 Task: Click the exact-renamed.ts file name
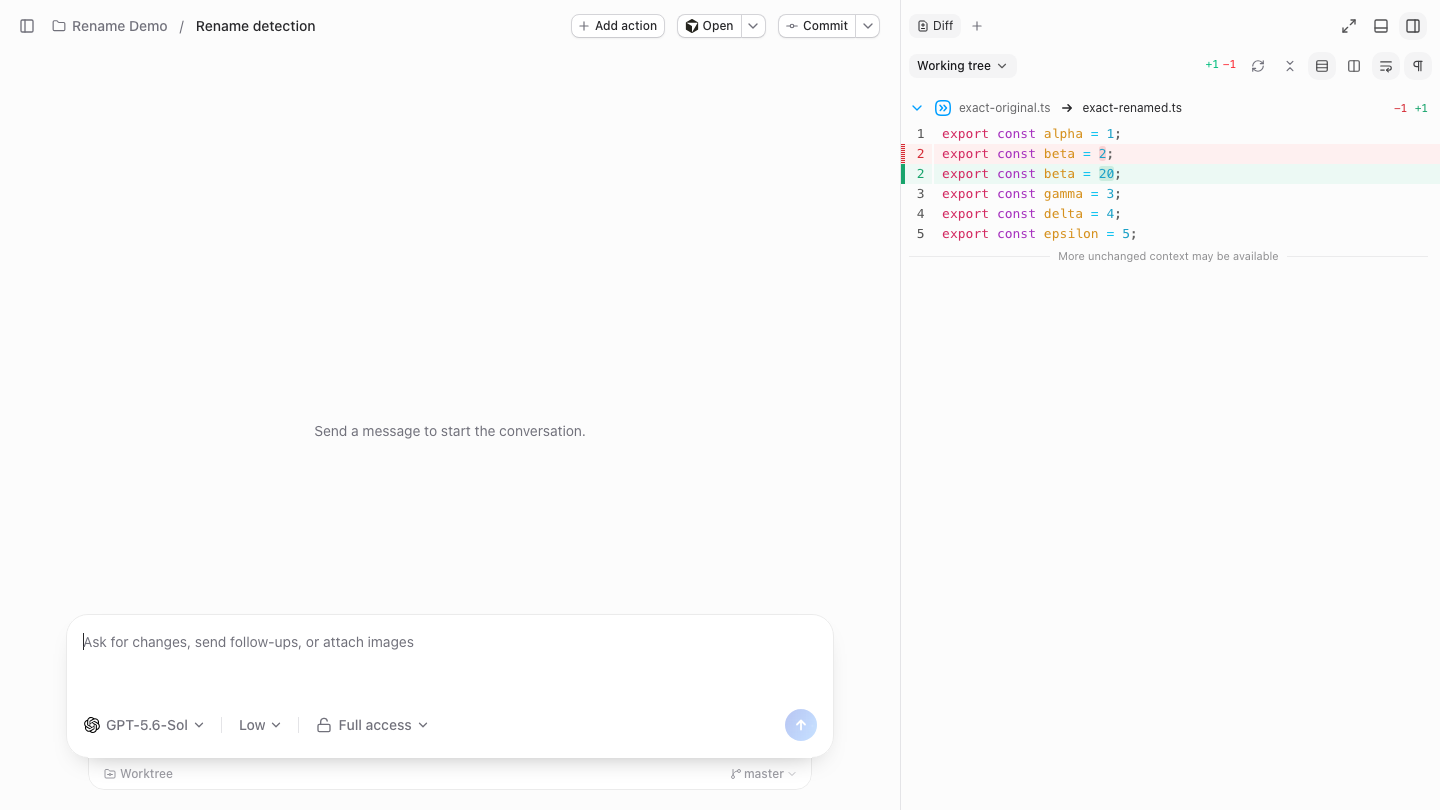click(x=1132, y=108)
